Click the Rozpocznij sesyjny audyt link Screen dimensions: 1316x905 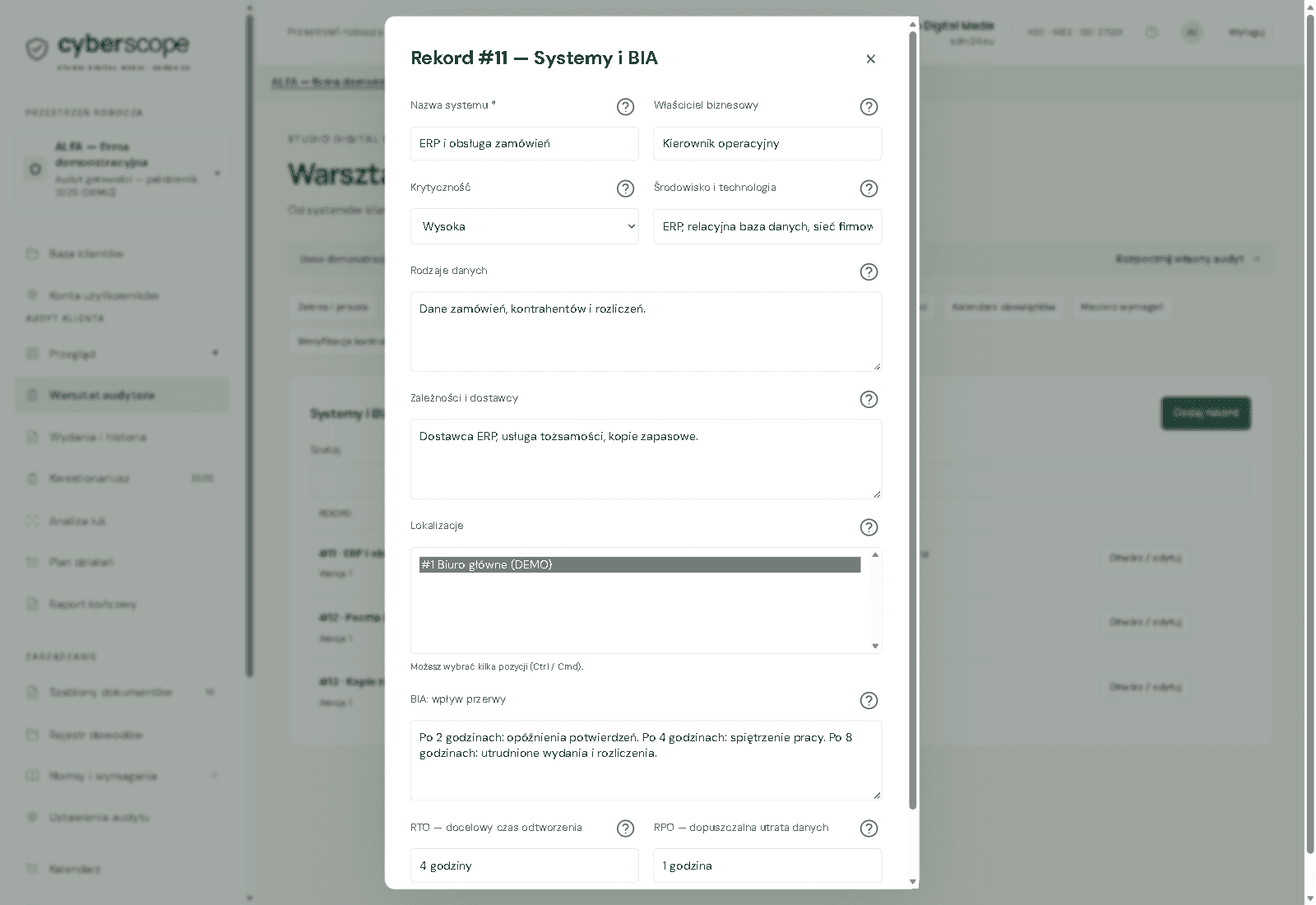(1188, 258)
